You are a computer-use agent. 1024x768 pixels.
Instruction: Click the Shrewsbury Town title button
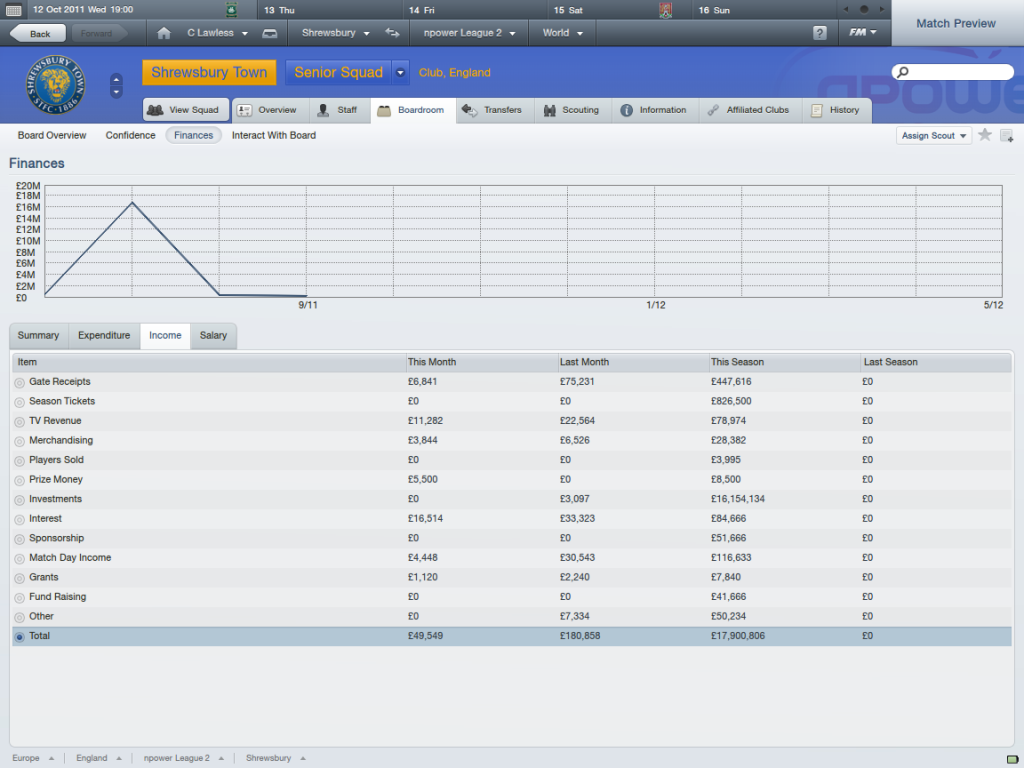point(209,72)
